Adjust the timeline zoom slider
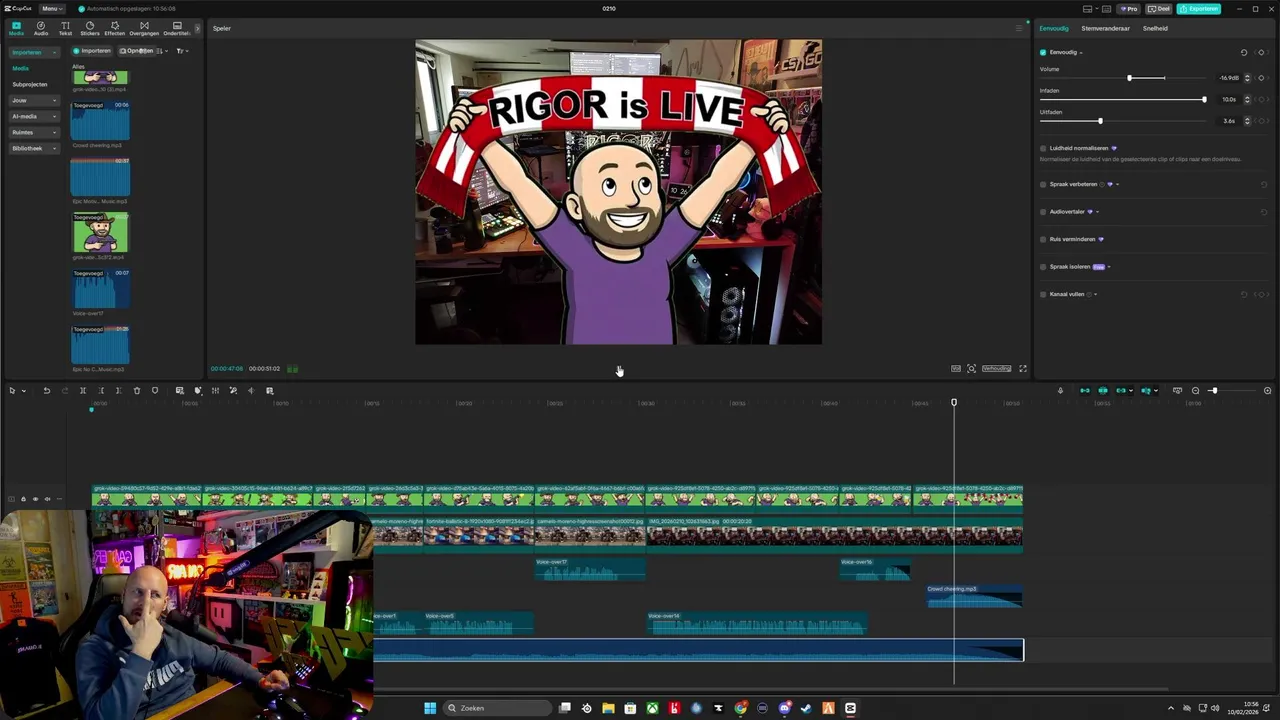 coord(1214,390)
